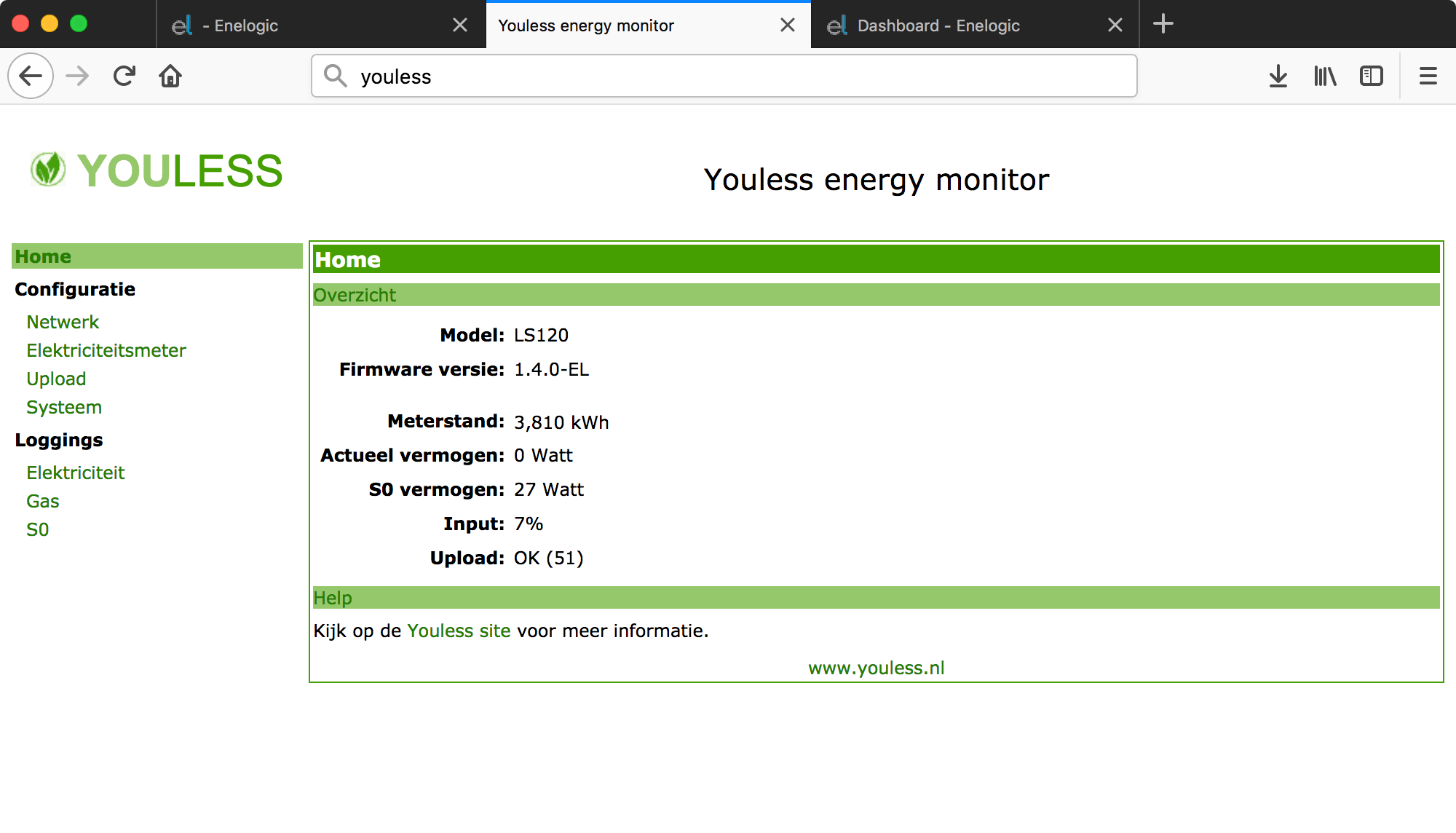Viewport: 1456px width, 833px height.
Task: Click the Actueel vermogen value 0 Watt
Action: point(543,455)
